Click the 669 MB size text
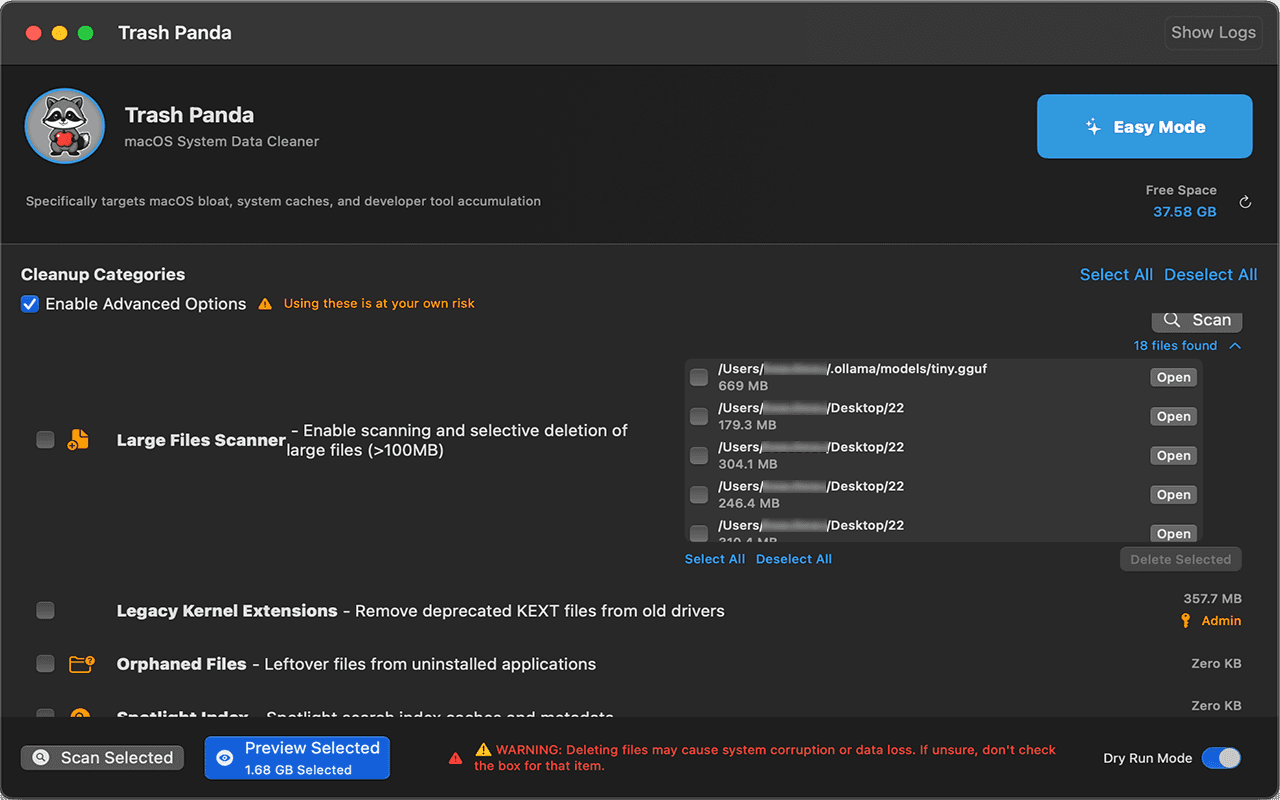 [x=743, y=386]
